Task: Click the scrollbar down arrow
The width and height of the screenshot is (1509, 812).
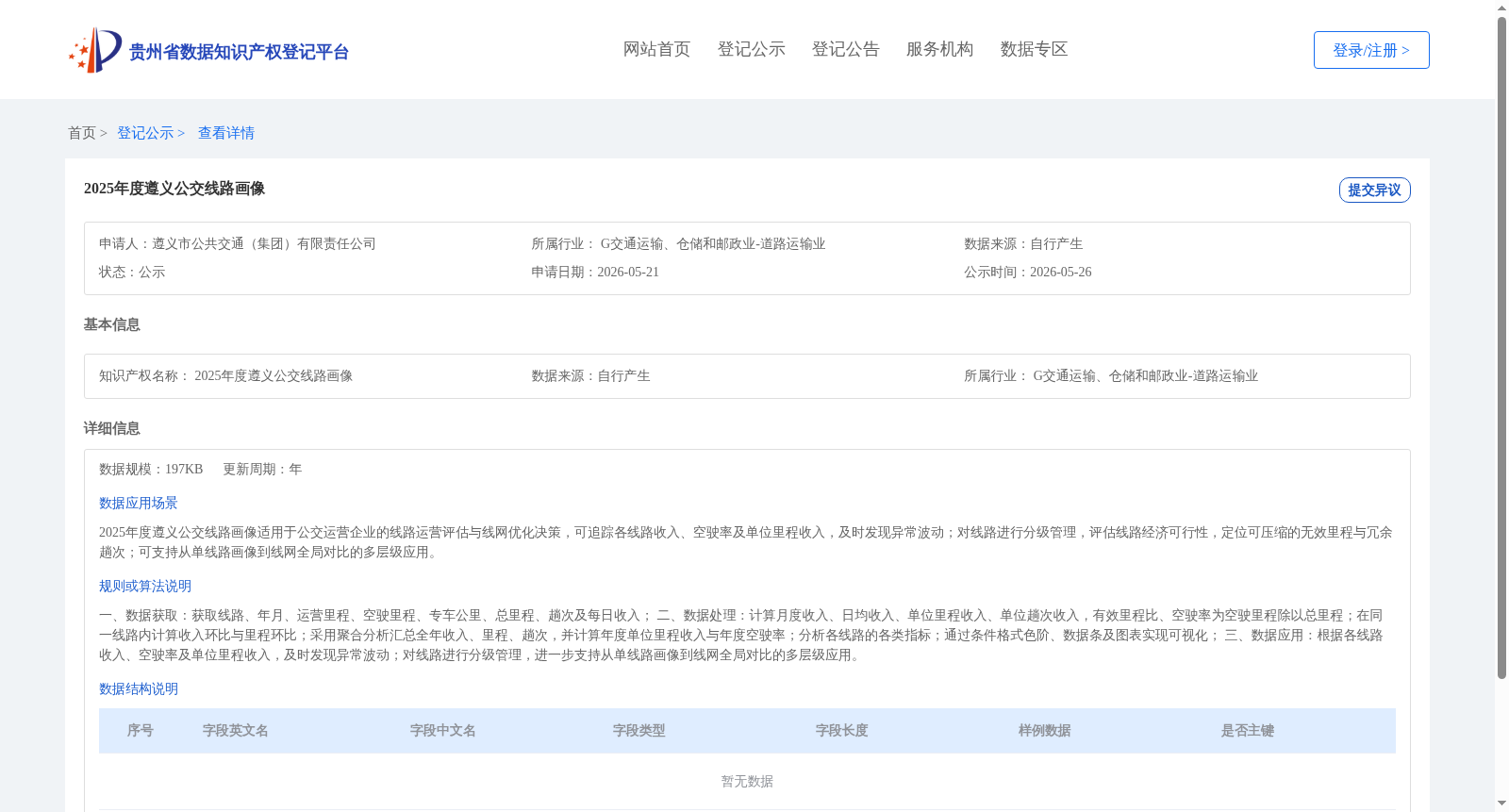Action: coord(1501,804)
